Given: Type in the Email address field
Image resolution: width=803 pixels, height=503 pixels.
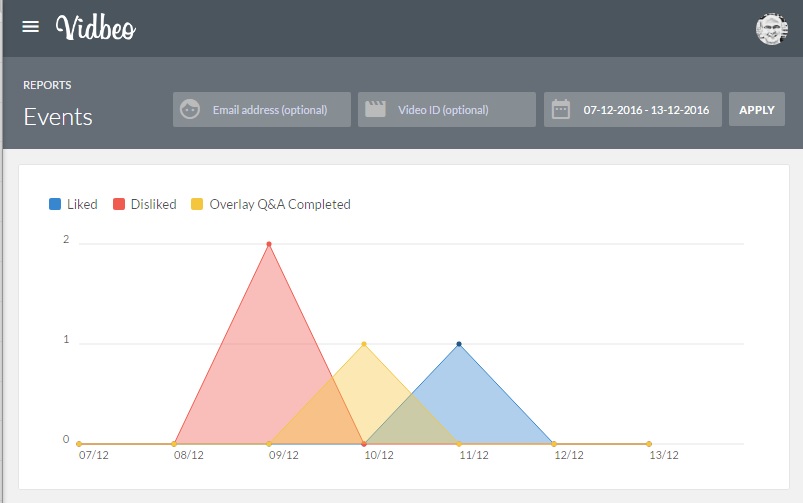Looking at the screenshot, I should coord(270,110).
